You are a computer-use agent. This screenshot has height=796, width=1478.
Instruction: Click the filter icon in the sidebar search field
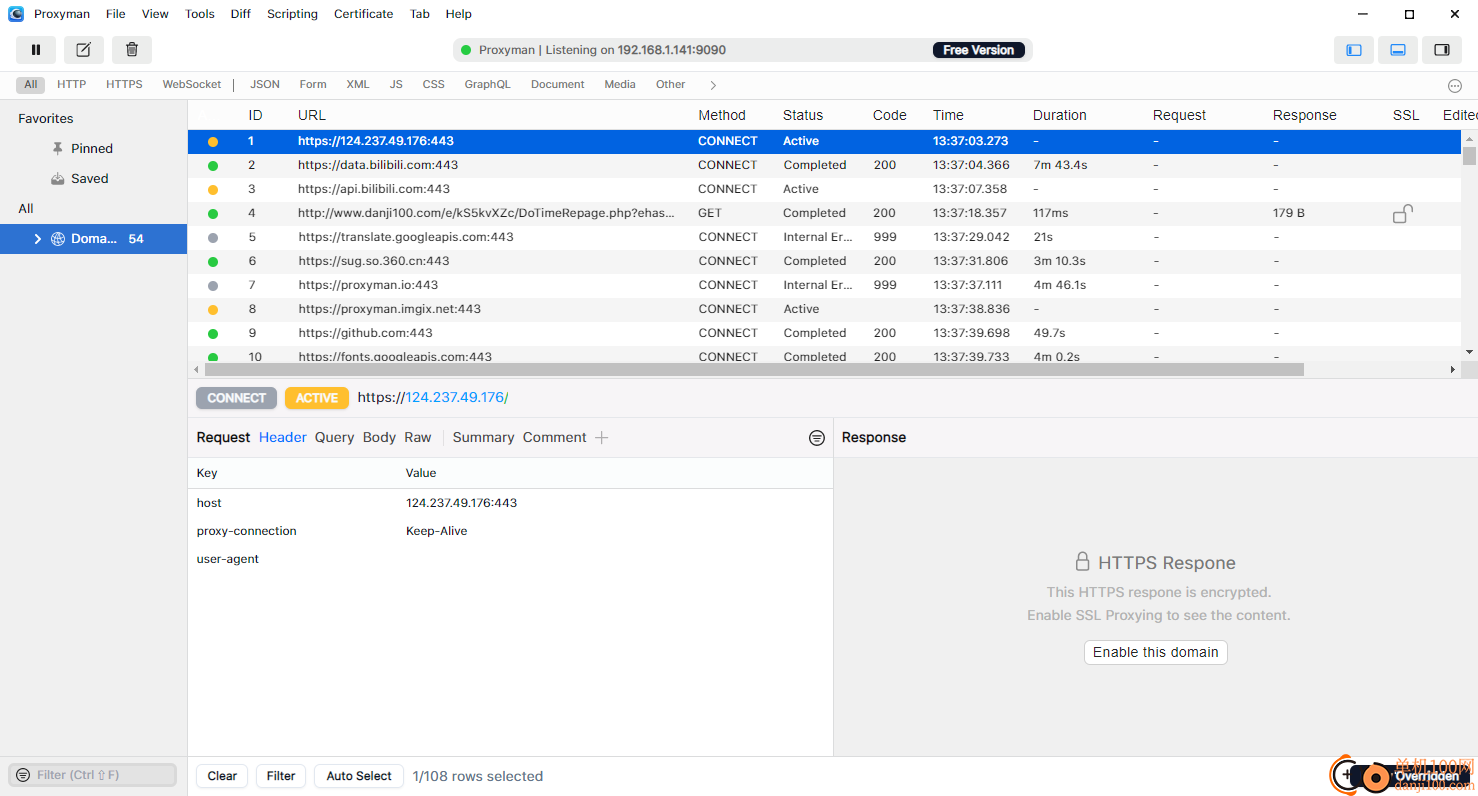point(23,775)
